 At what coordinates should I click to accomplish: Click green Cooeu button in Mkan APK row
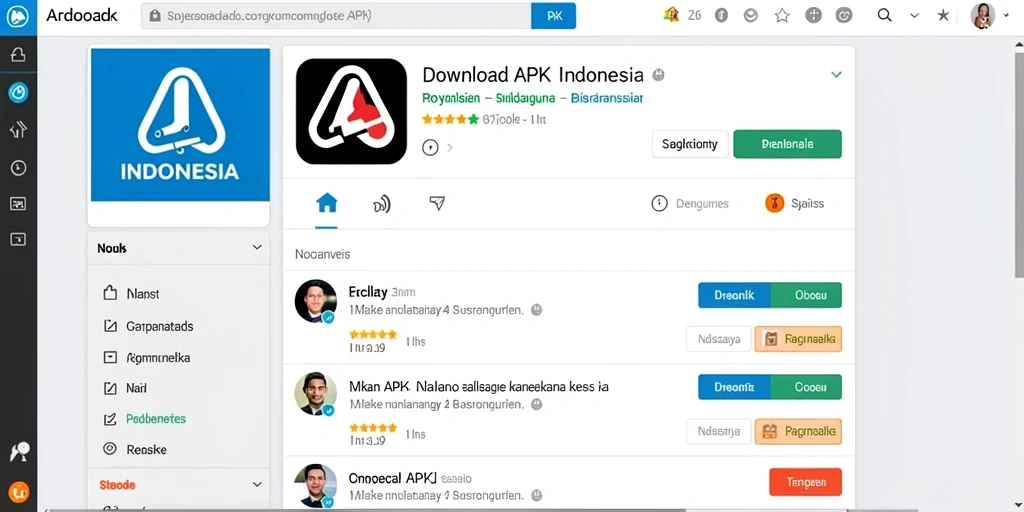tap(807, 387)
